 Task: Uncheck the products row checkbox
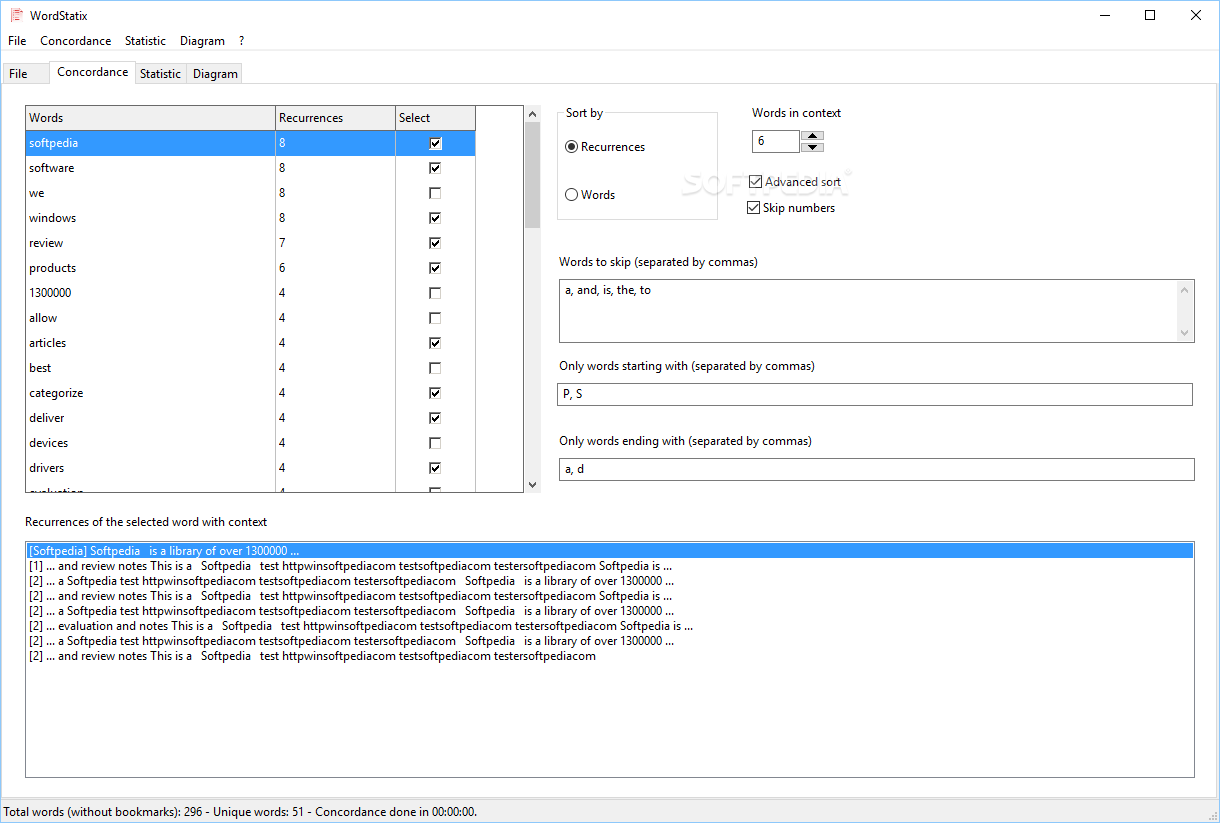click(435, 268)
